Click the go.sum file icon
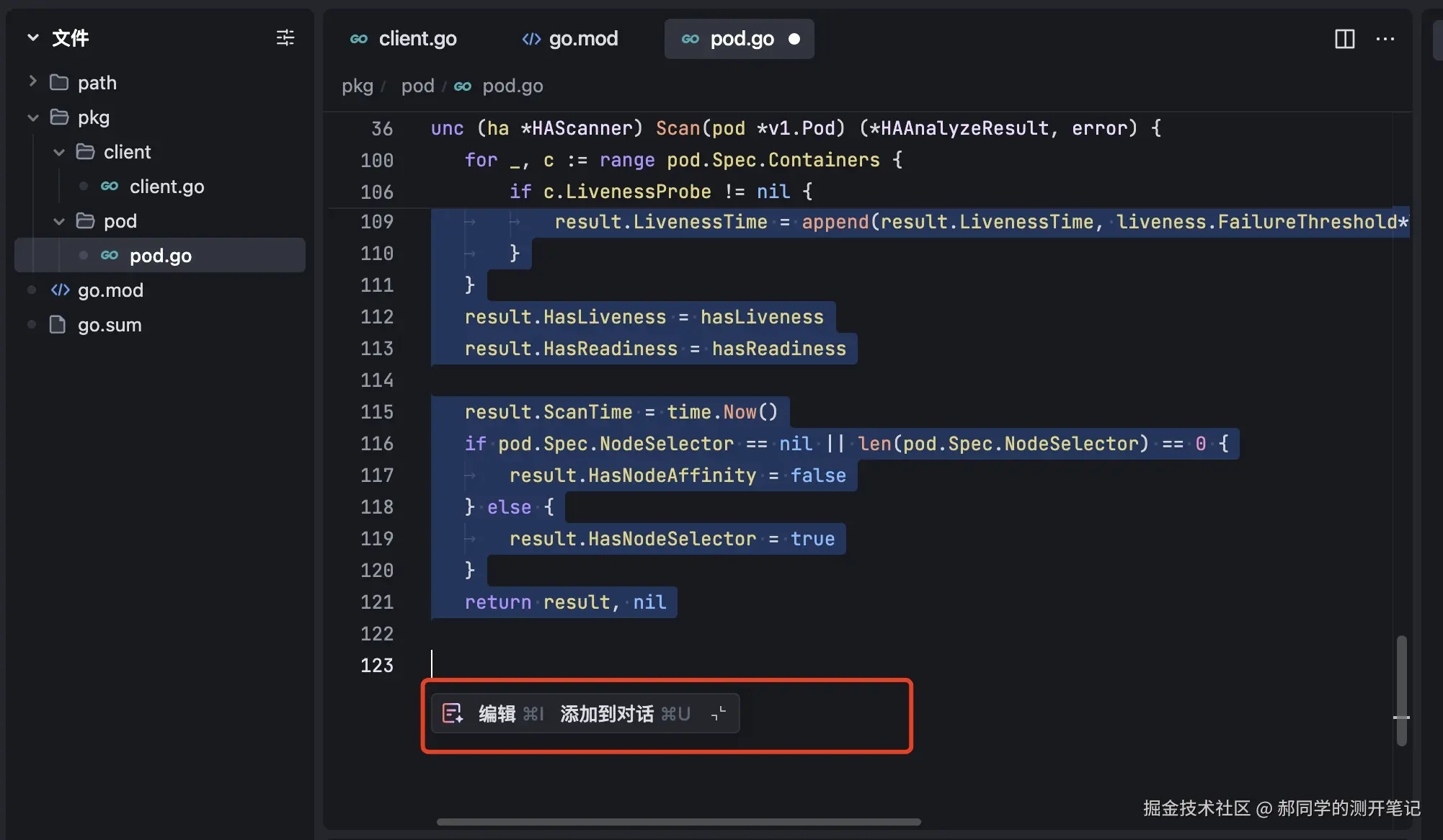 58,325
